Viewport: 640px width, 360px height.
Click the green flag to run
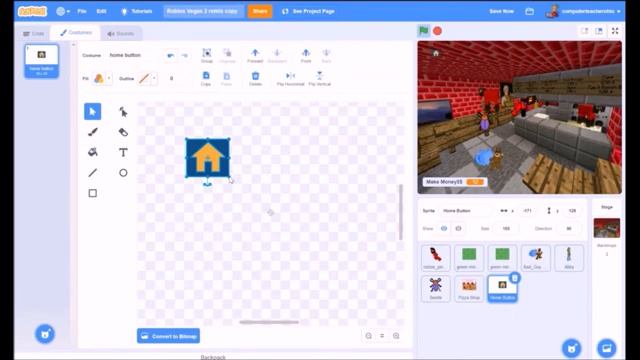tap(424, 31)
